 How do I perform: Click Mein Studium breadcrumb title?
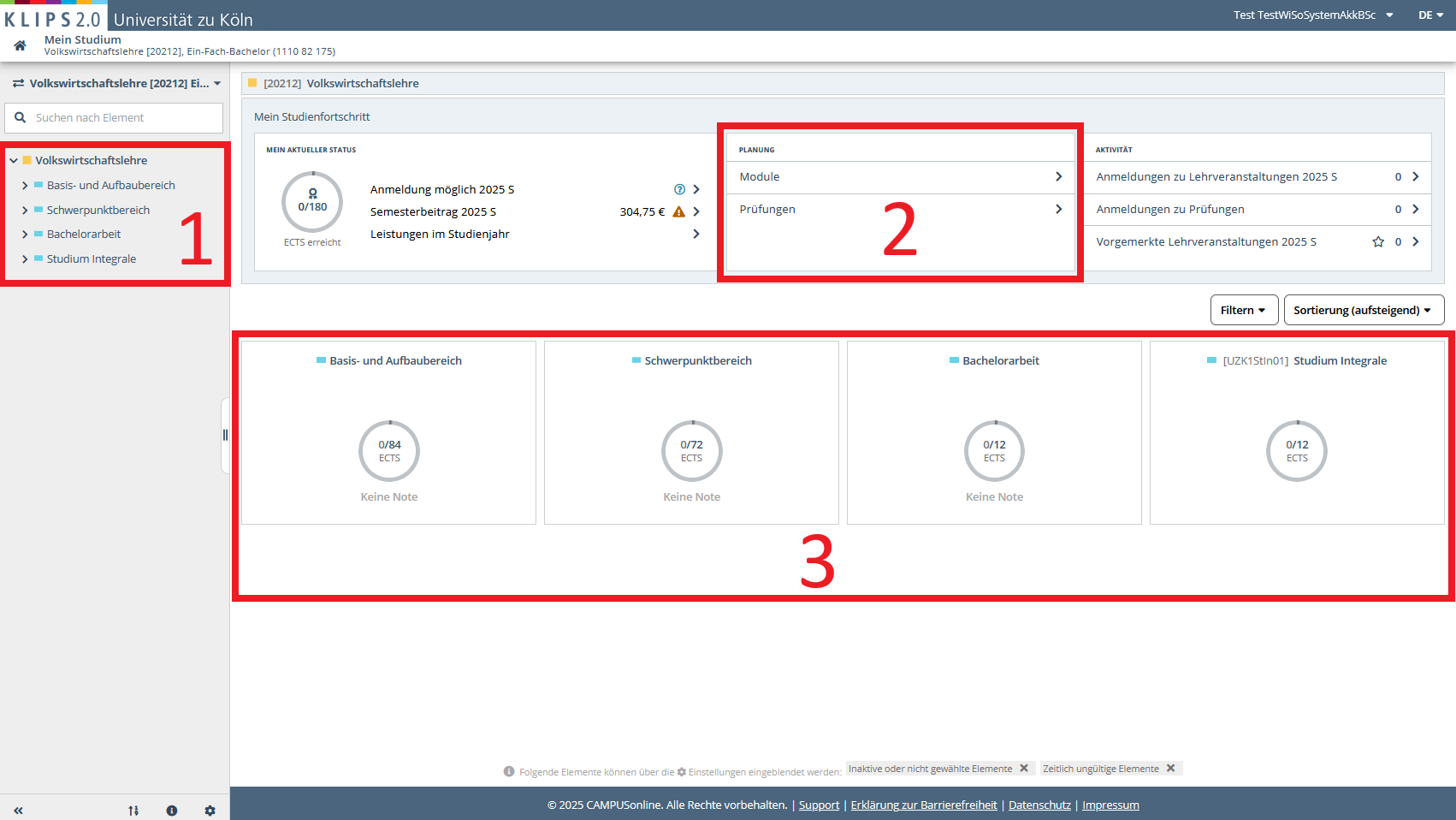point(83,39)
